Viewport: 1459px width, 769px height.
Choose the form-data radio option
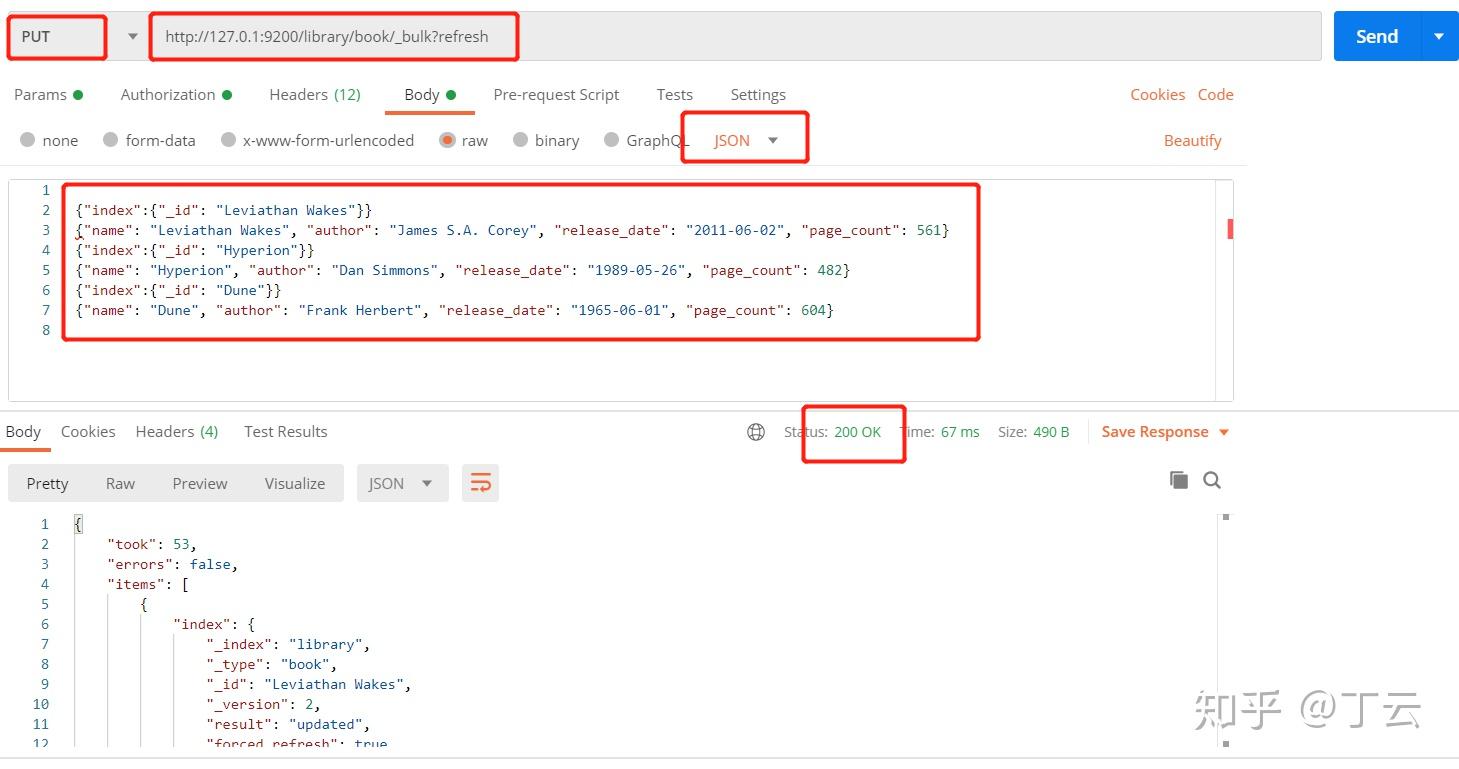pos(110,140)
